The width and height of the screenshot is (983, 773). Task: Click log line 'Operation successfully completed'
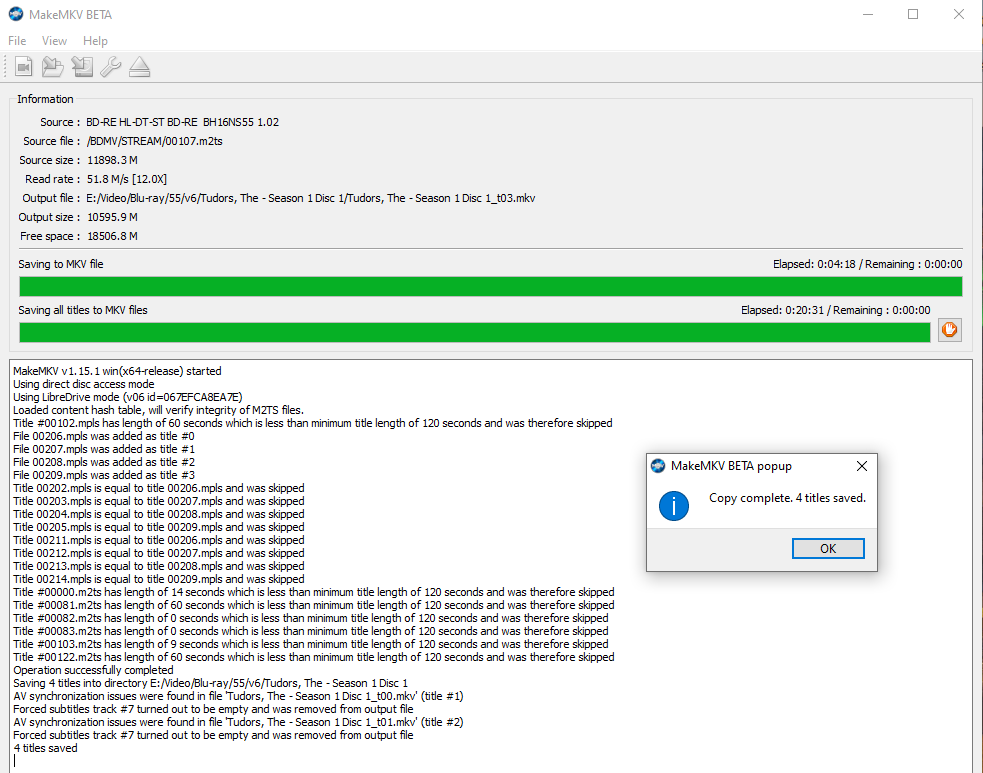pyautogui.click(x=93, y=670)
